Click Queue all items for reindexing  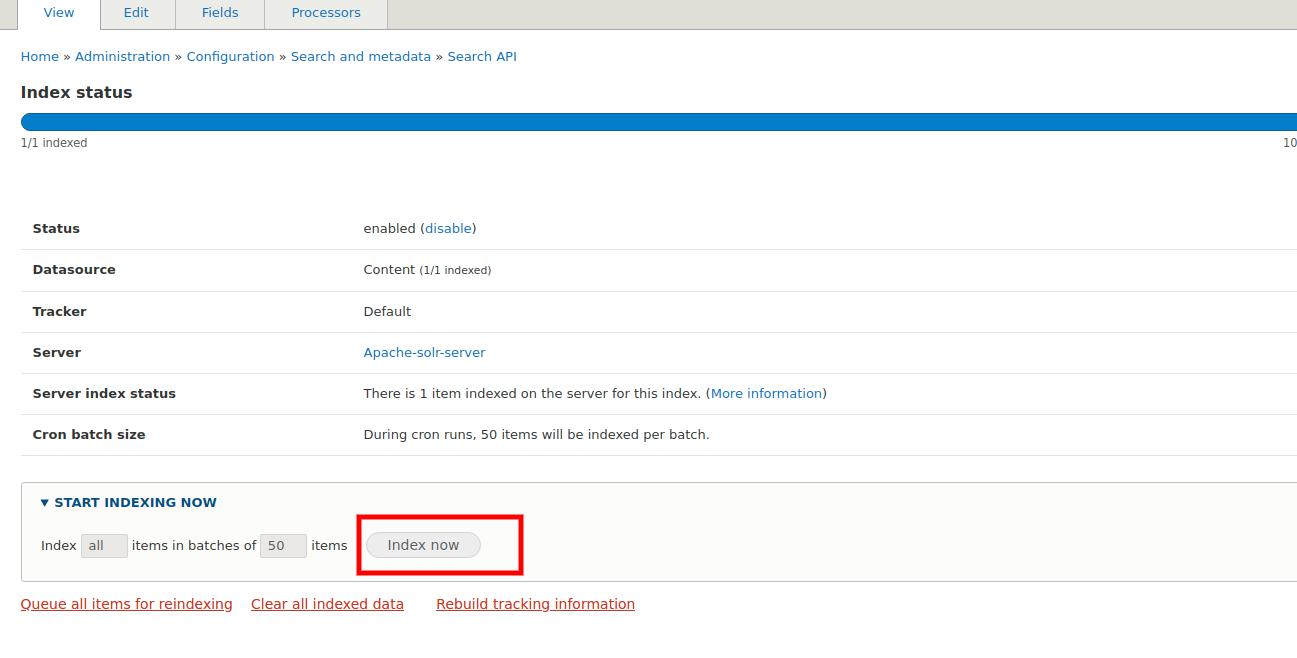pyautogui.click(x=126, y=603)
